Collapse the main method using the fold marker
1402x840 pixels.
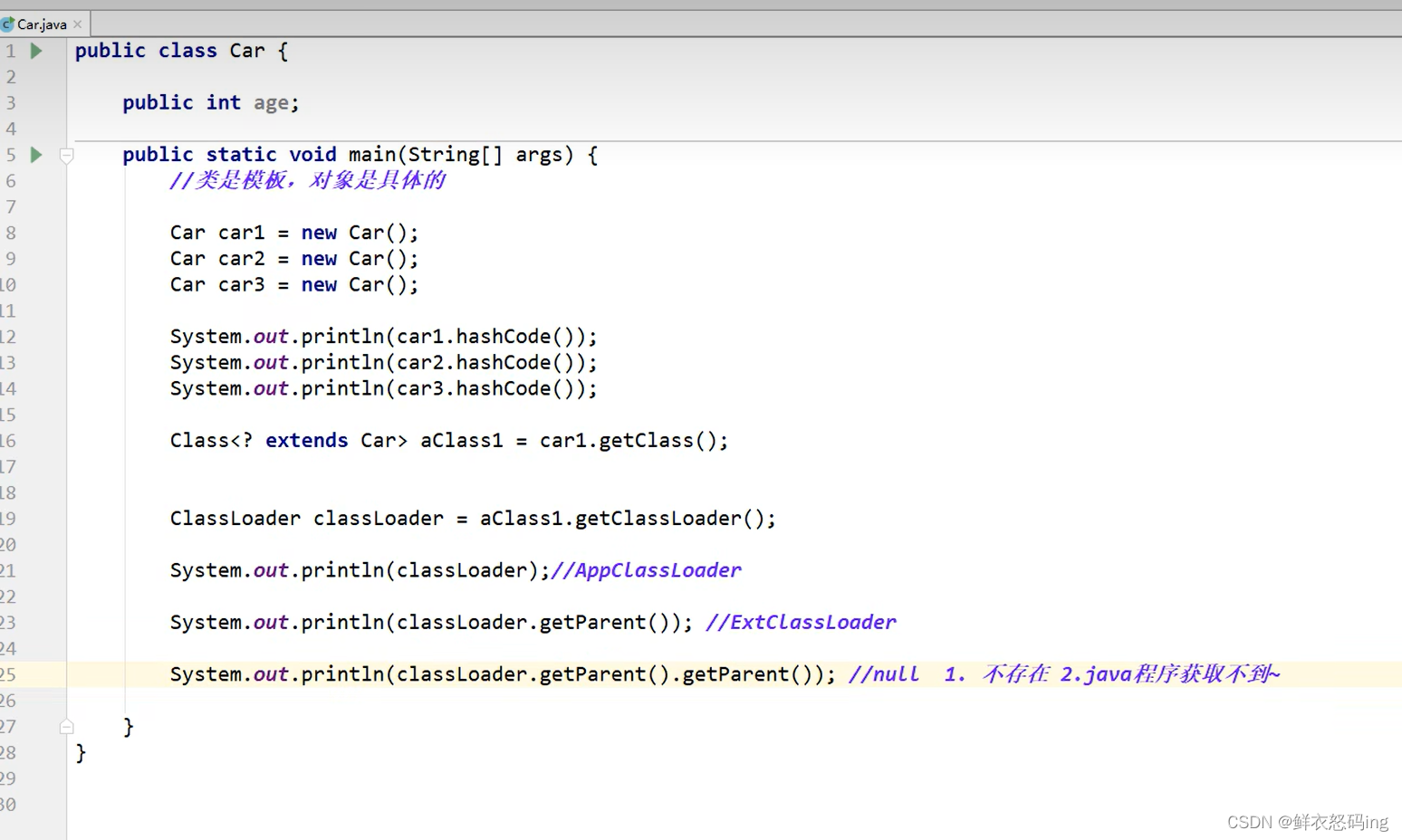point(66,156)
